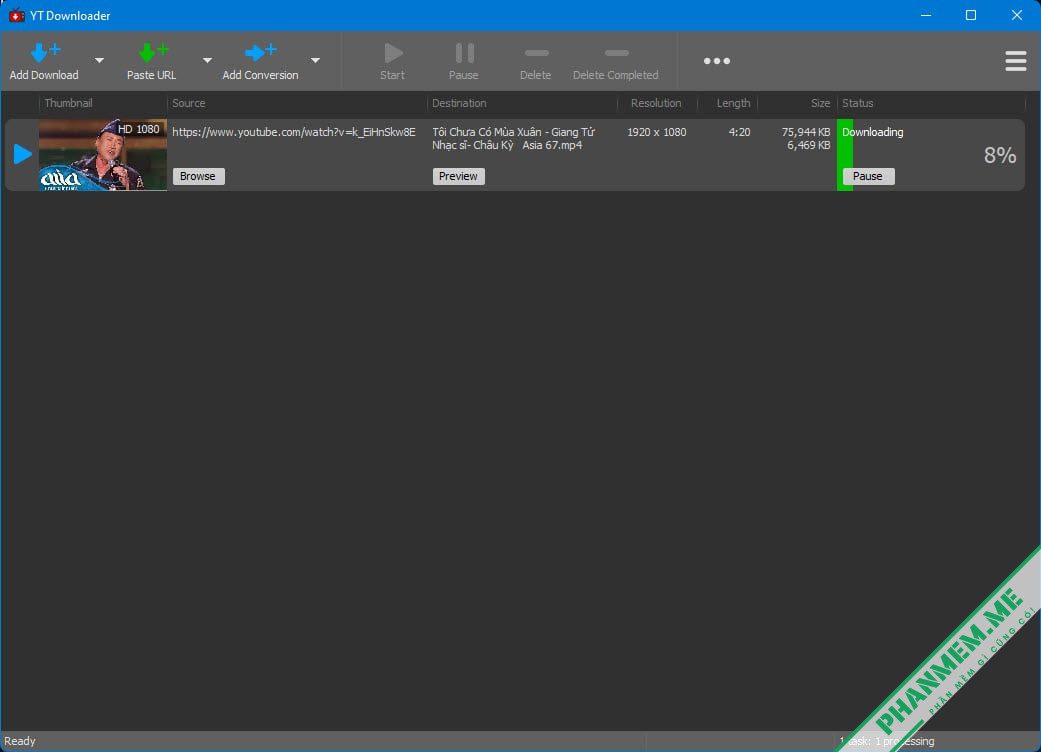Click the Start toolbar button
The image size is (1041, 752).
click(392, 61)
